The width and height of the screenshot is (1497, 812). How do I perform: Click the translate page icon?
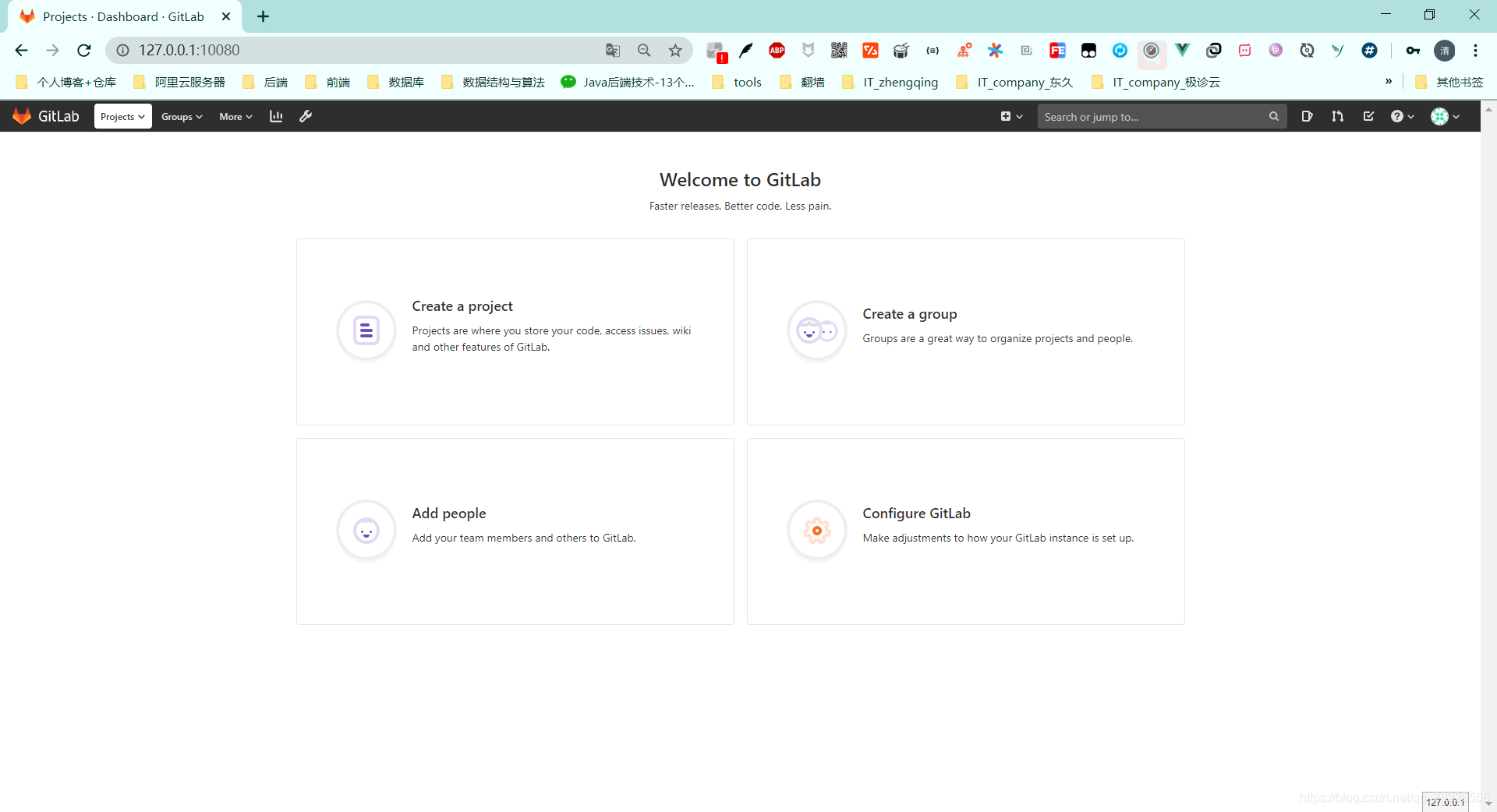[x=613, y=50]
